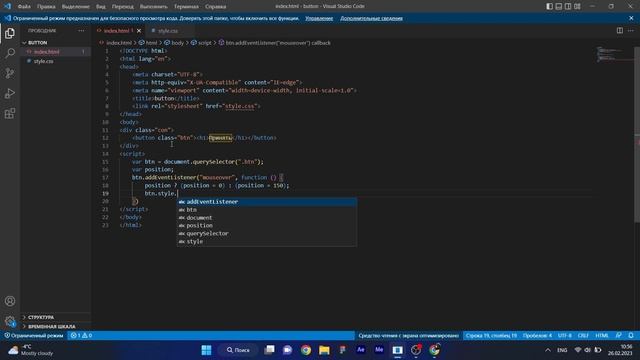Open the Выполнить menu
Viewport: 640px width, 360px height.
coord(153,7)
